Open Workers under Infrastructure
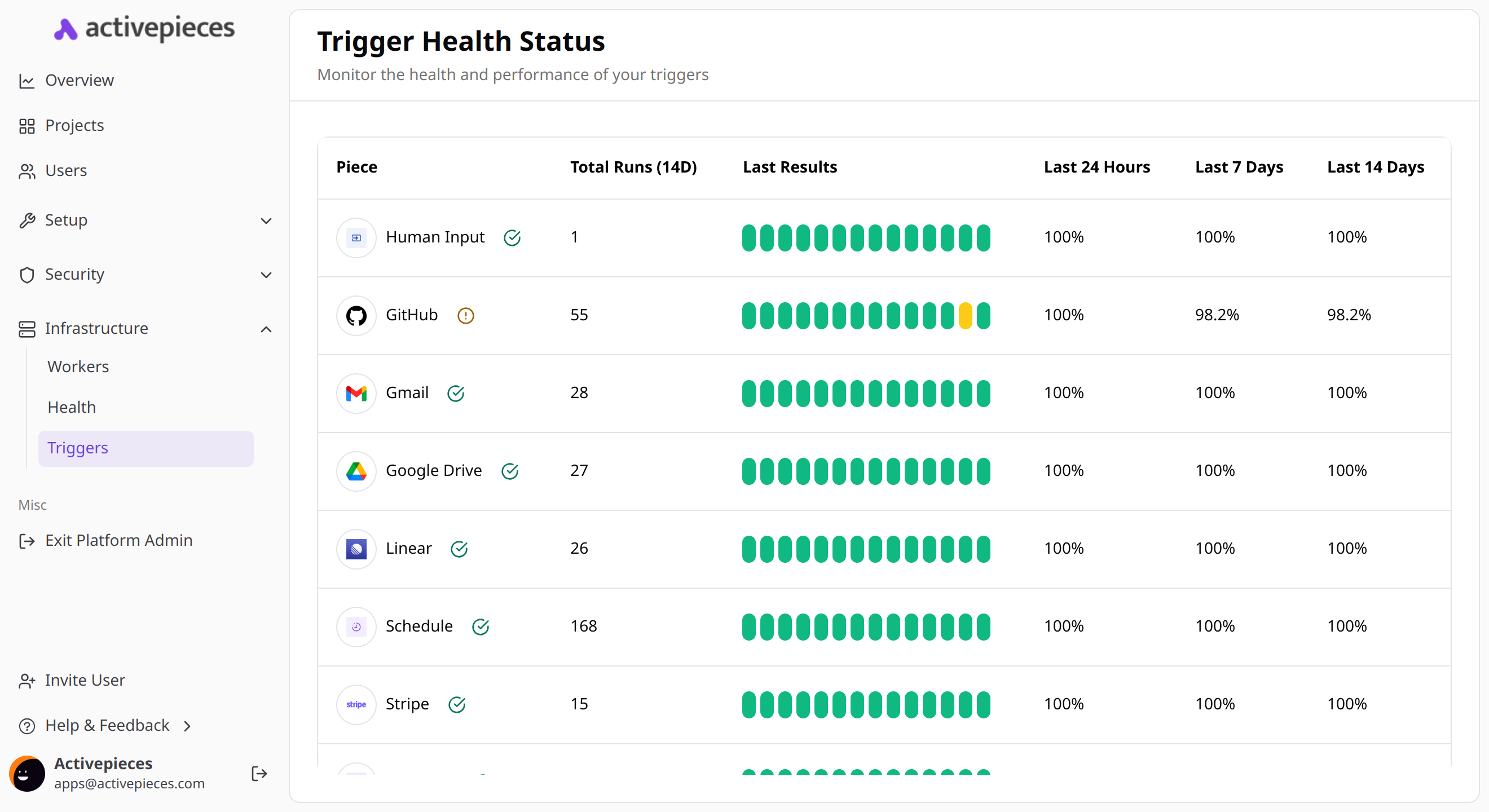 [x=78, y=367]
